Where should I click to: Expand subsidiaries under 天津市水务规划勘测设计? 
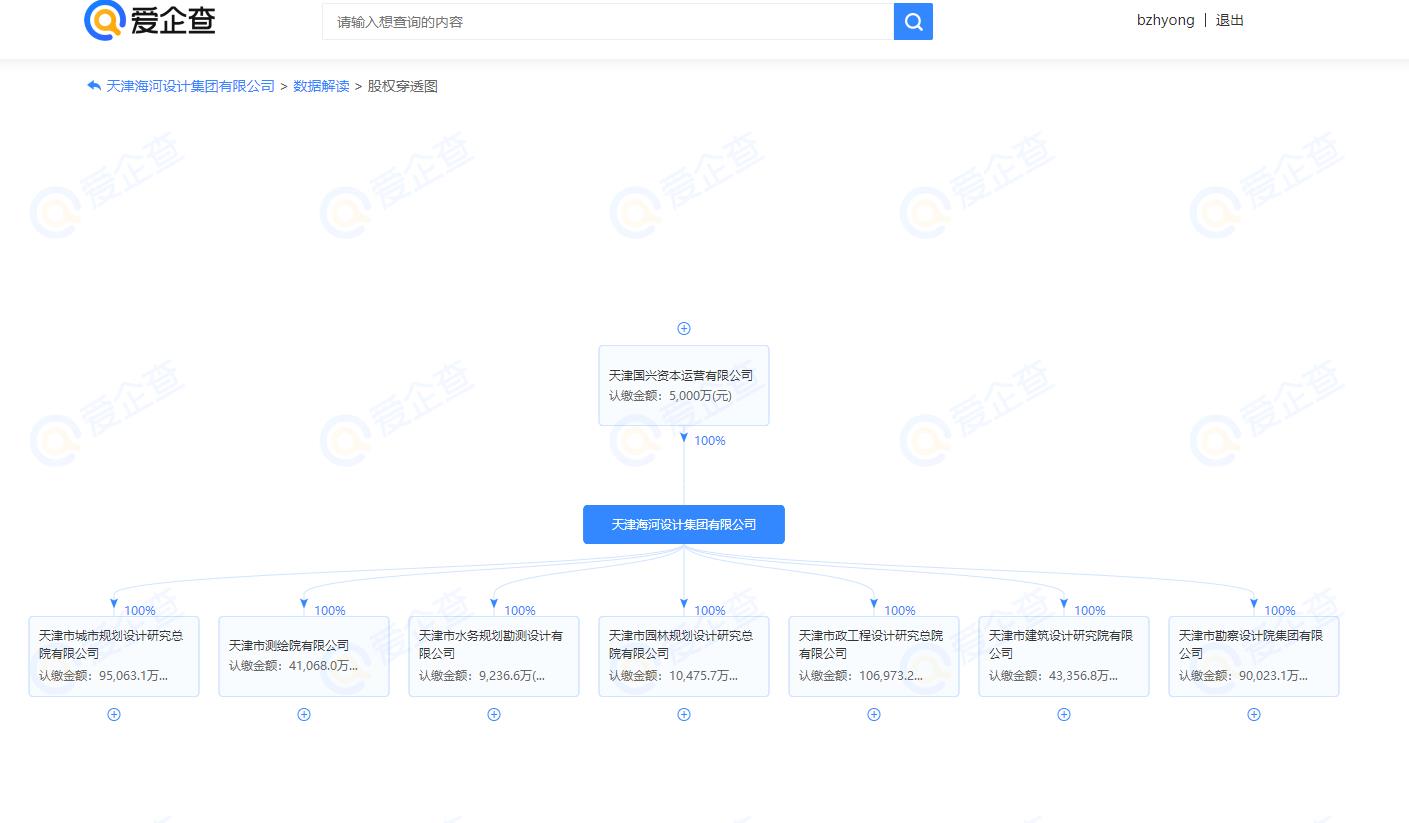coord(494,714)
